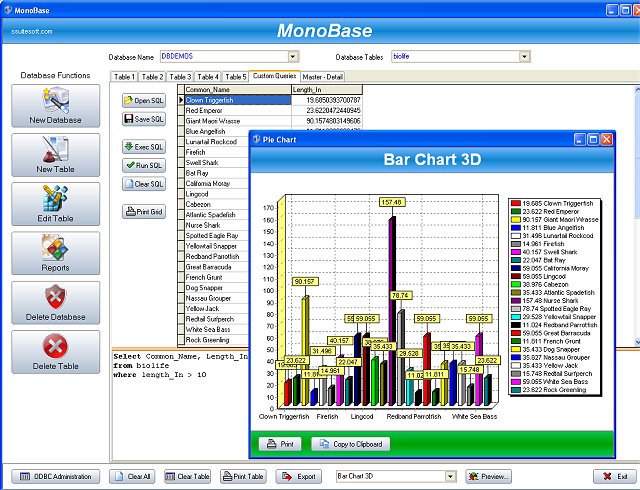
Task: Click the White Sea Bass legend entry
Action: click(555, 381)
